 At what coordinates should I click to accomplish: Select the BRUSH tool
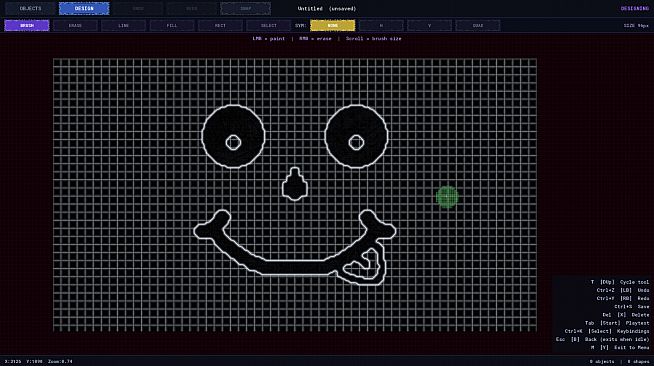point(27,25)
